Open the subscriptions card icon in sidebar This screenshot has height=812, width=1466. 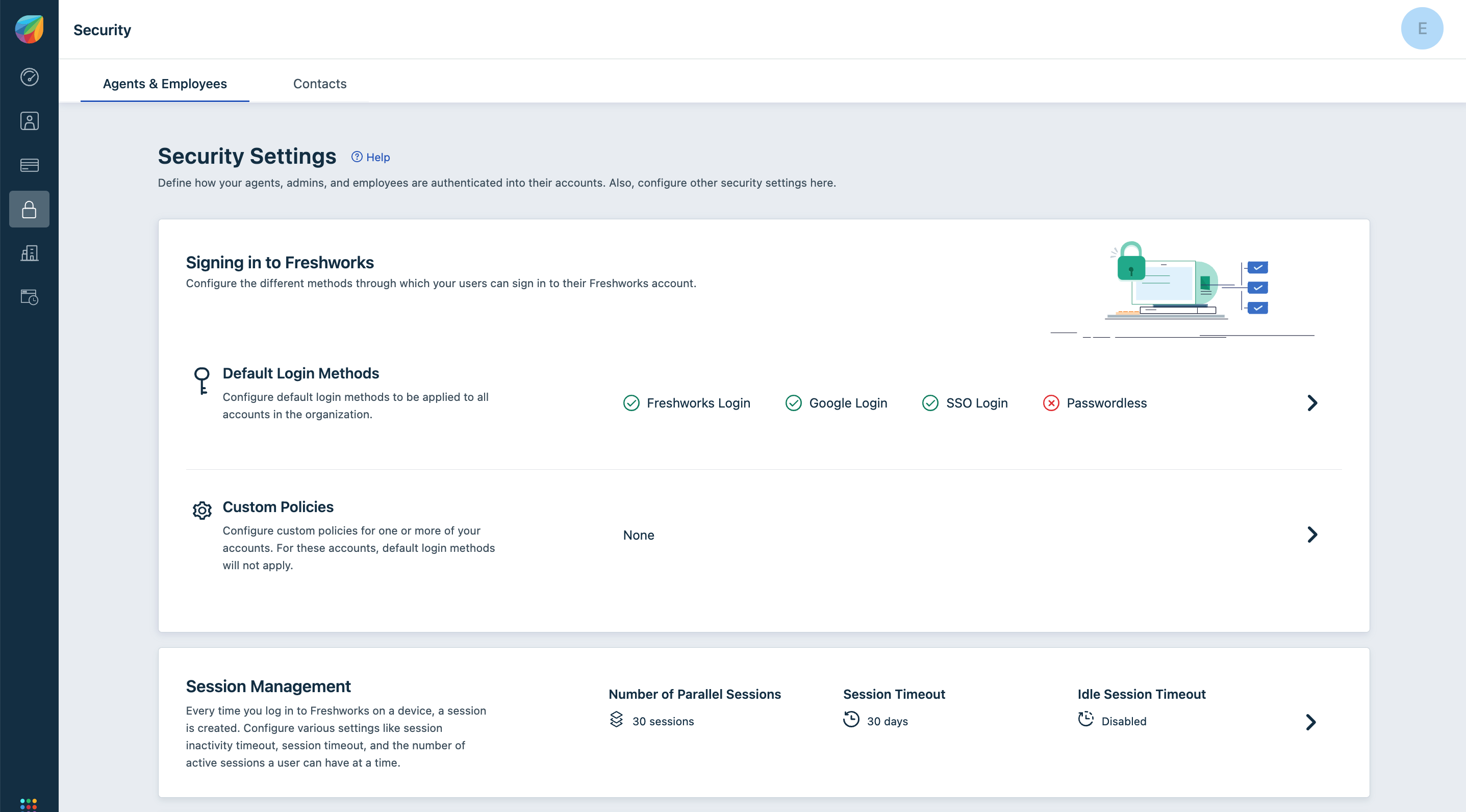(29, 165)
